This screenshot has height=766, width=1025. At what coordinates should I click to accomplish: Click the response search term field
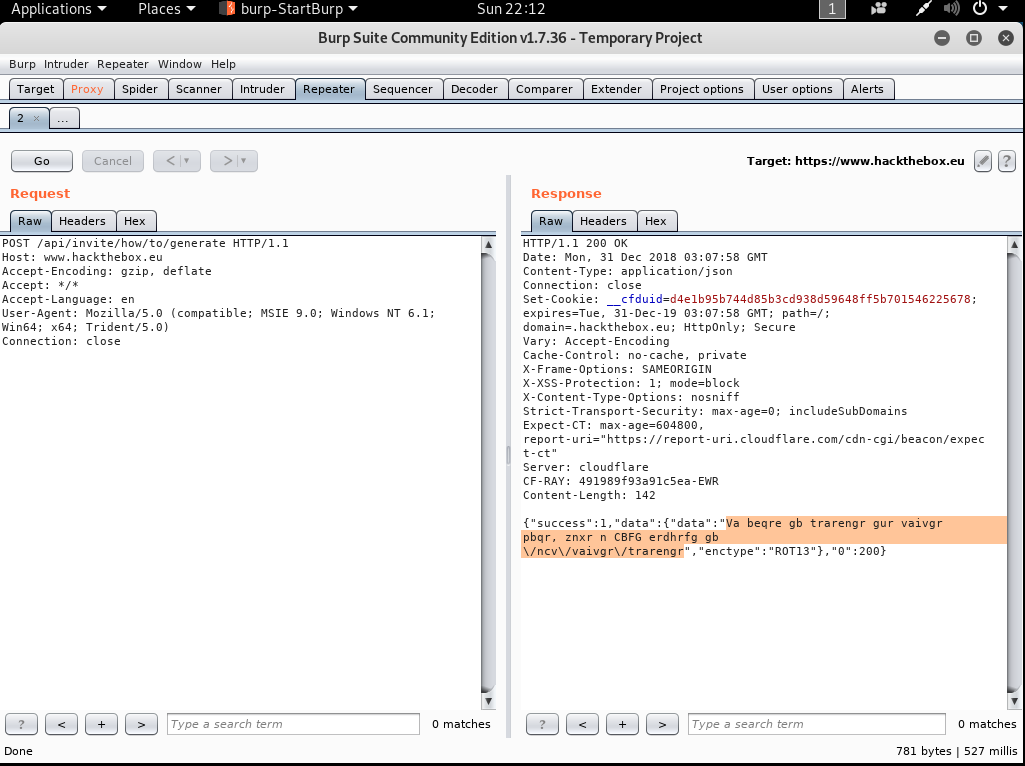click(816, 724)
